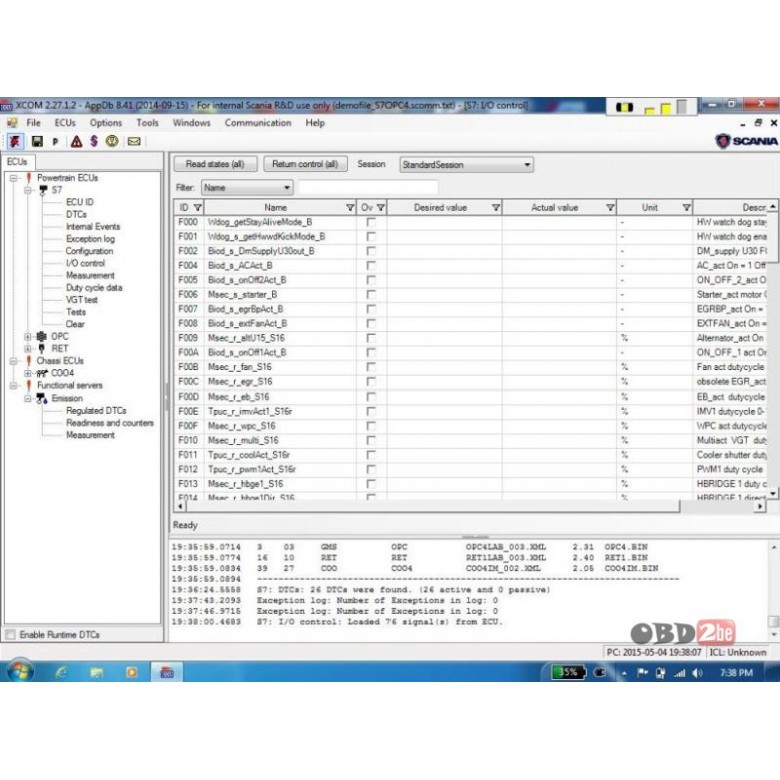
Task: Click the COO4 ECU icon in tree
Action: pos(42,373)
